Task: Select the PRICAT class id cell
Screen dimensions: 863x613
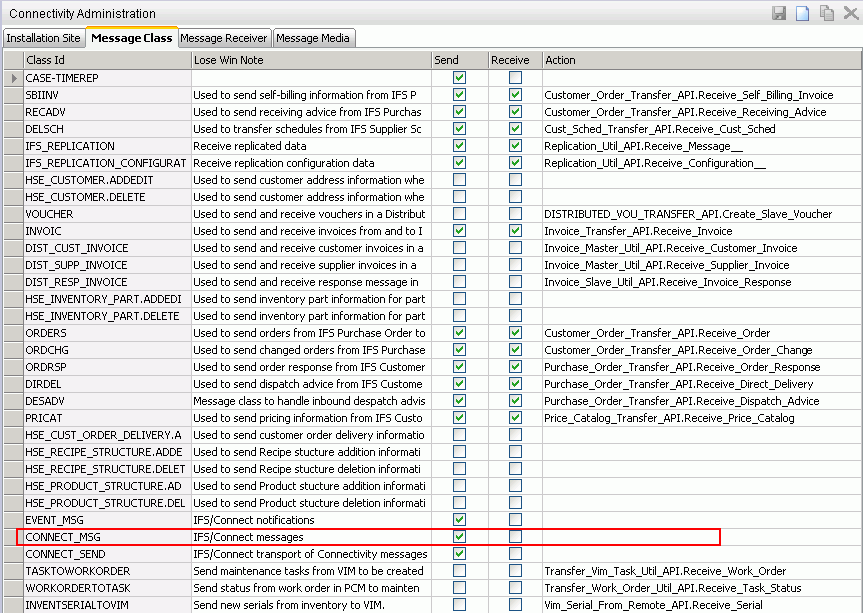Action: coord(106,418)
